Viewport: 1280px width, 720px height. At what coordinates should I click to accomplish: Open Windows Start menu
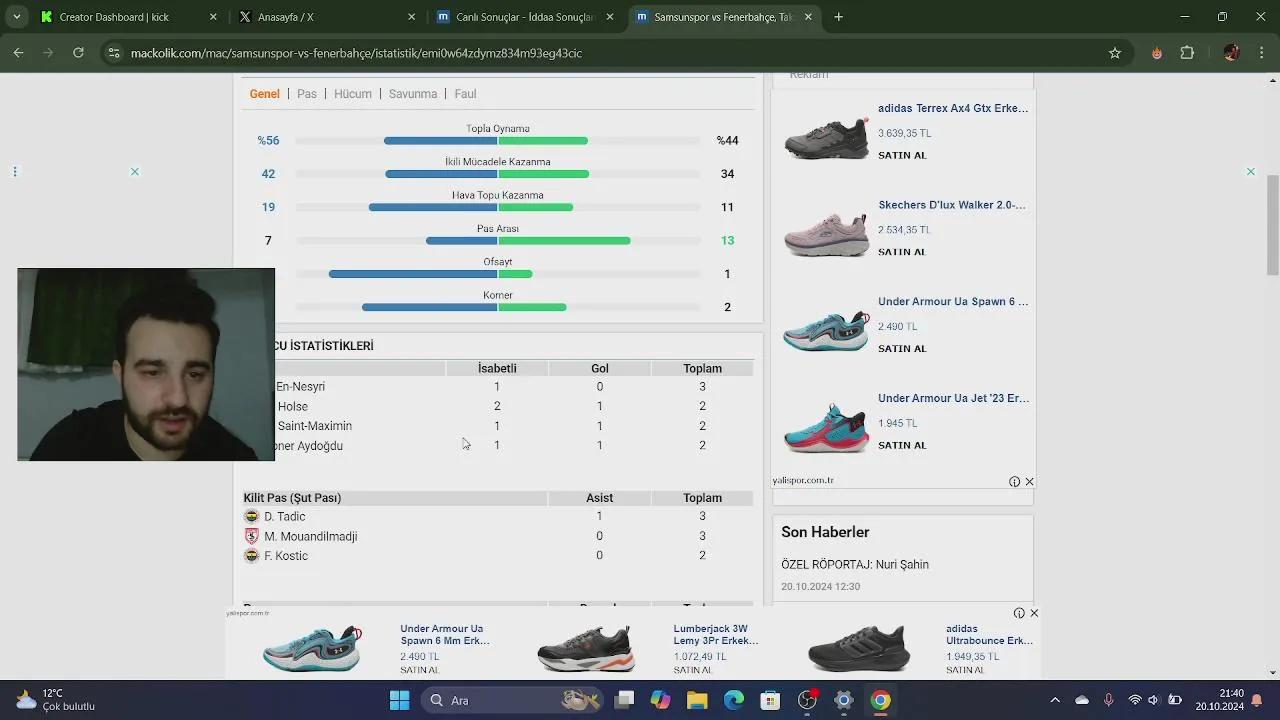tap(399, 700)
